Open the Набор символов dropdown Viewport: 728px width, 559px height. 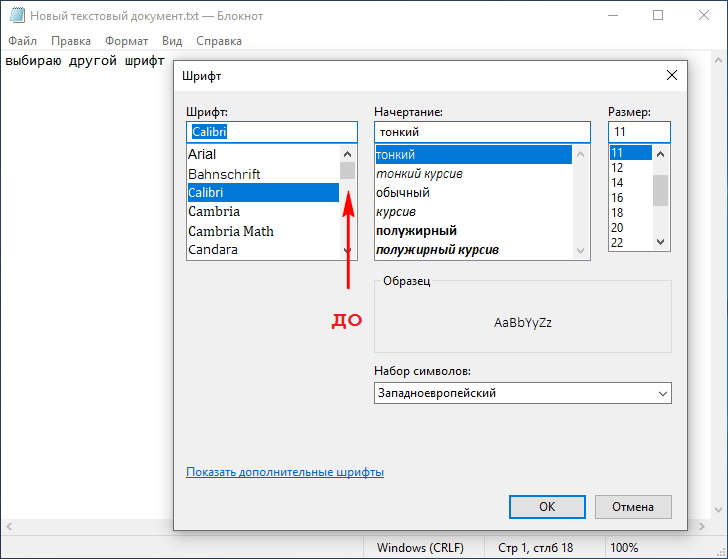pyautogui.click(x=523, y=393)
